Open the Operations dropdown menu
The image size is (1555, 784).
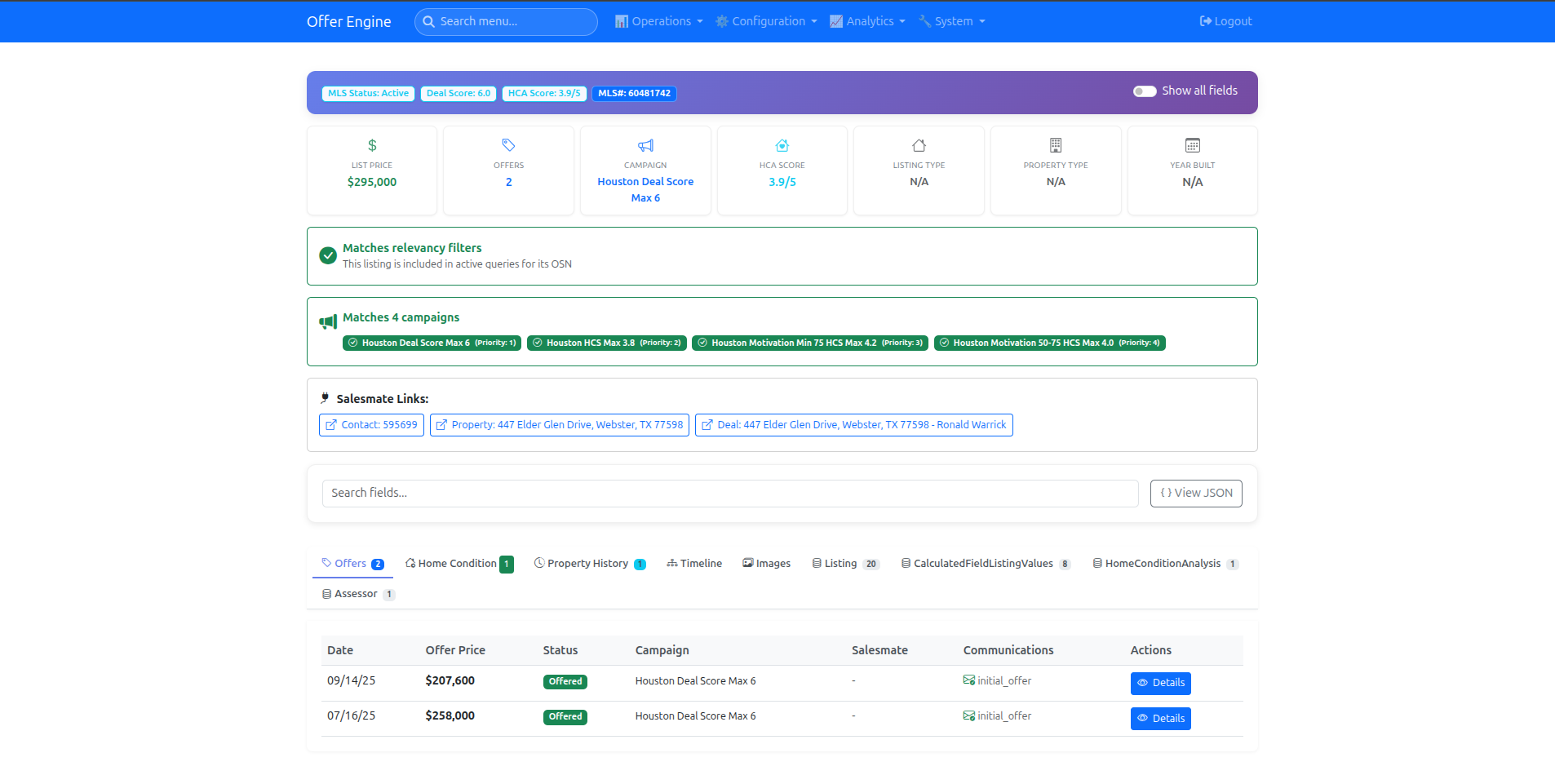point(658,20)
